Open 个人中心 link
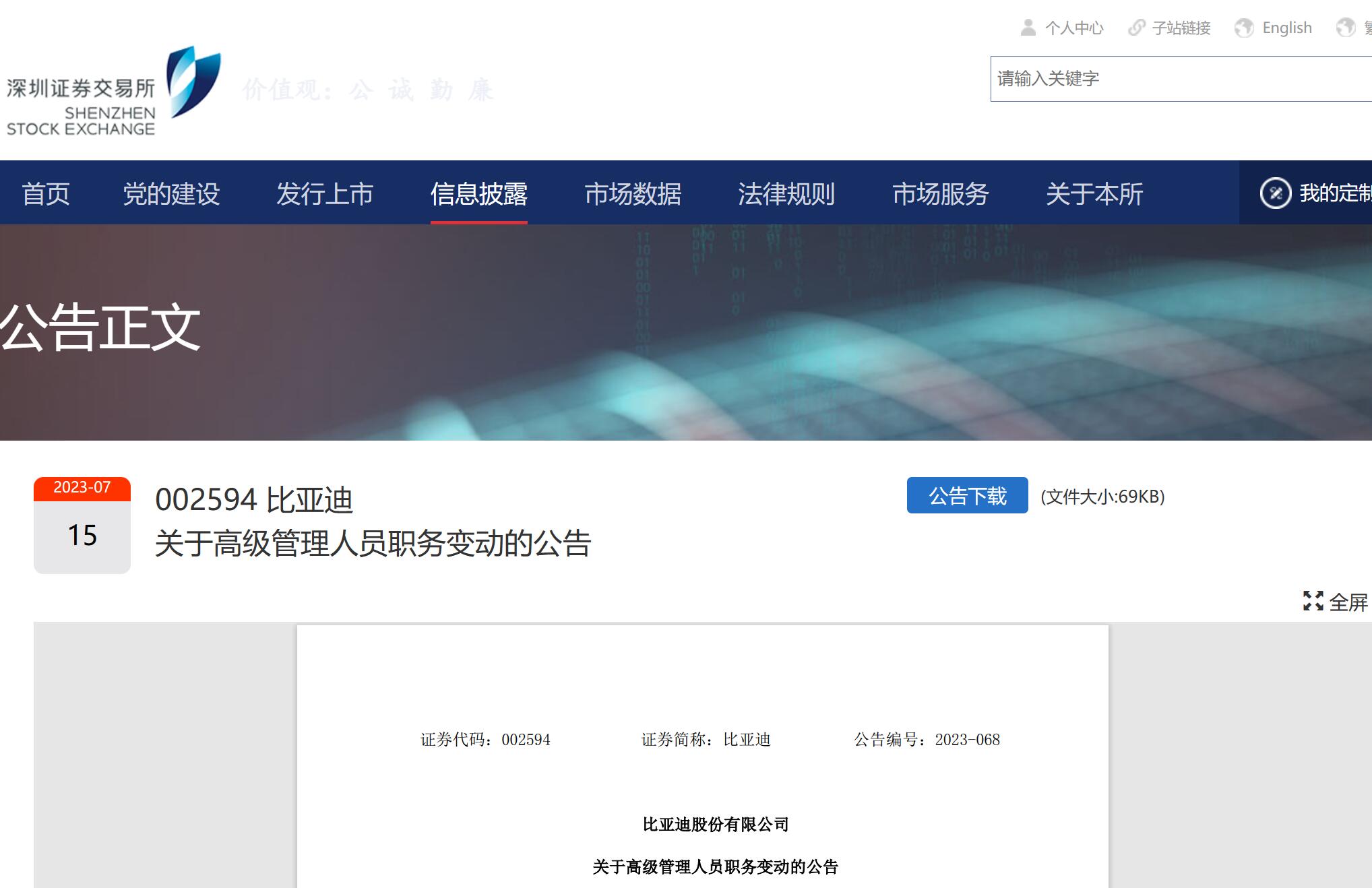 tap(1074, 28)
